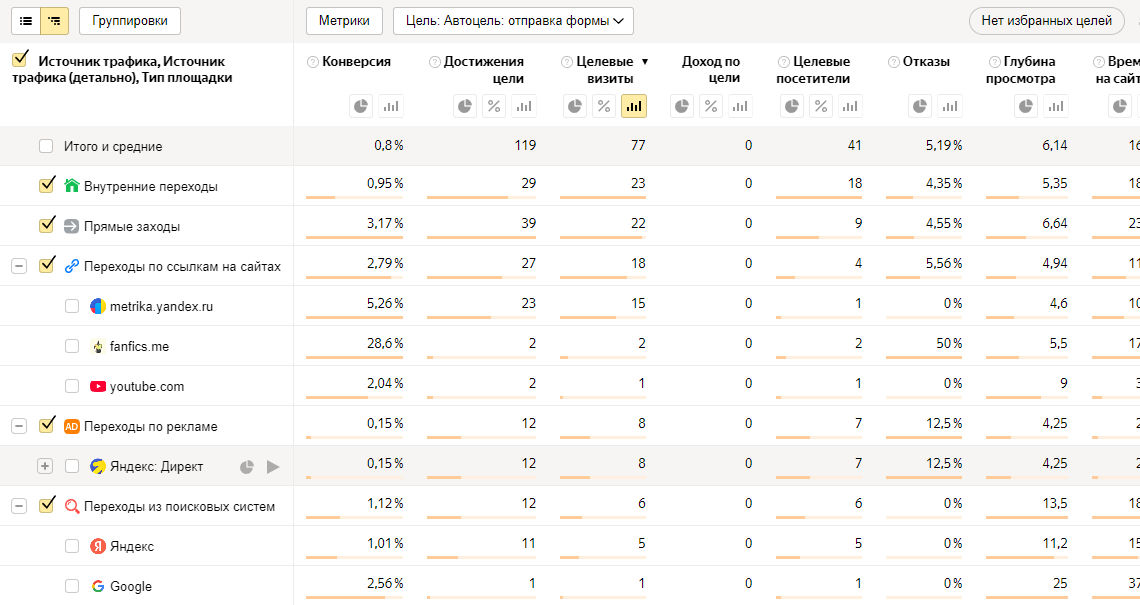Image resolution: width=1140 pixels, height=605 pixels.
Task: Select bar chart icon under Целевые визиты
Action: 633,106
